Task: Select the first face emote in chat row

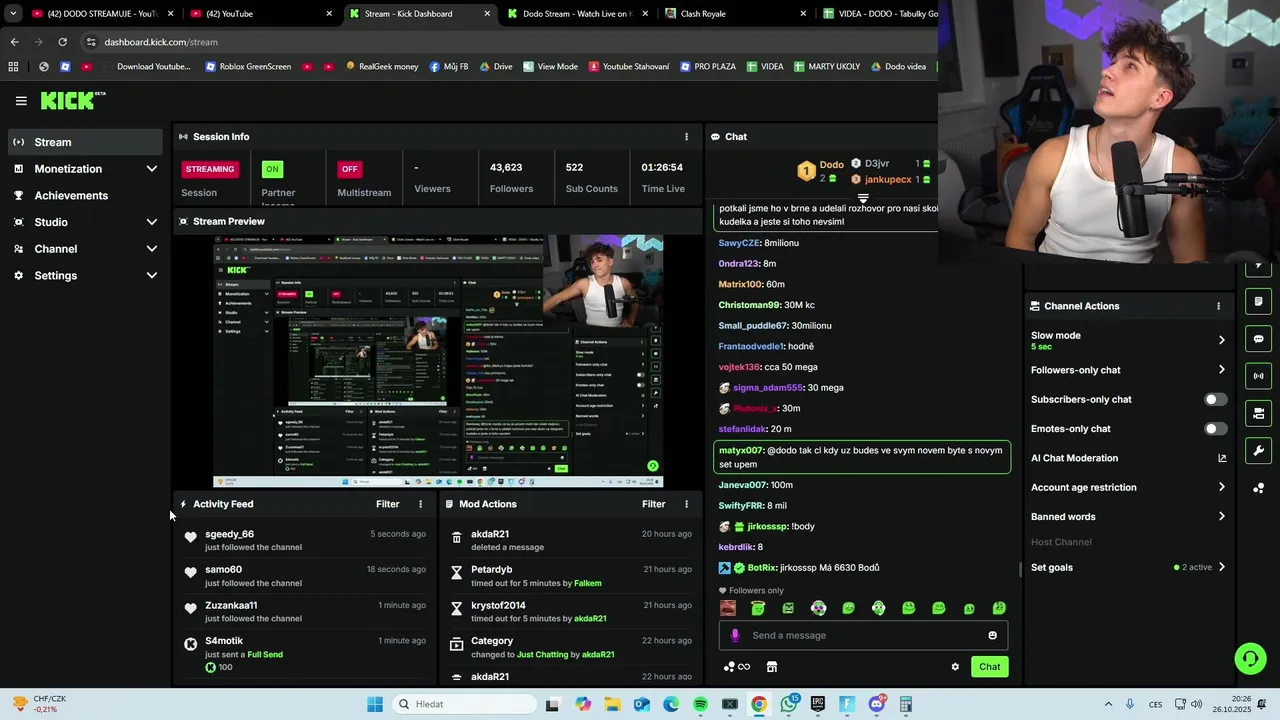Action: click(x=727, y=608)
